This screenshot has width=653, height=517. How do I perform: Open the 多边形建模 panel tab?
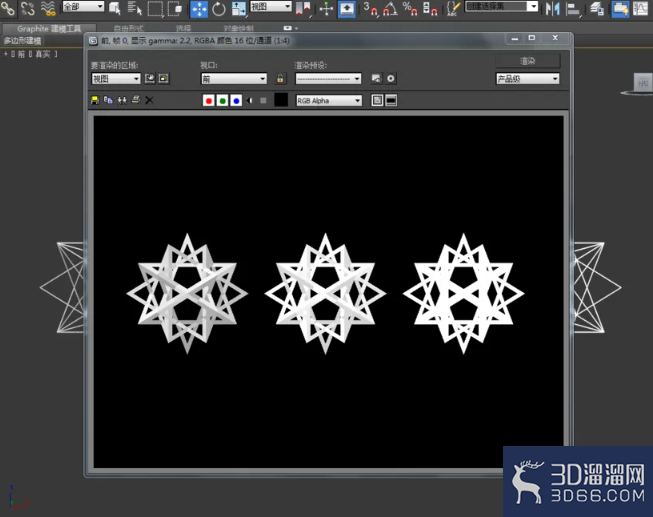(x=22, y=41)
